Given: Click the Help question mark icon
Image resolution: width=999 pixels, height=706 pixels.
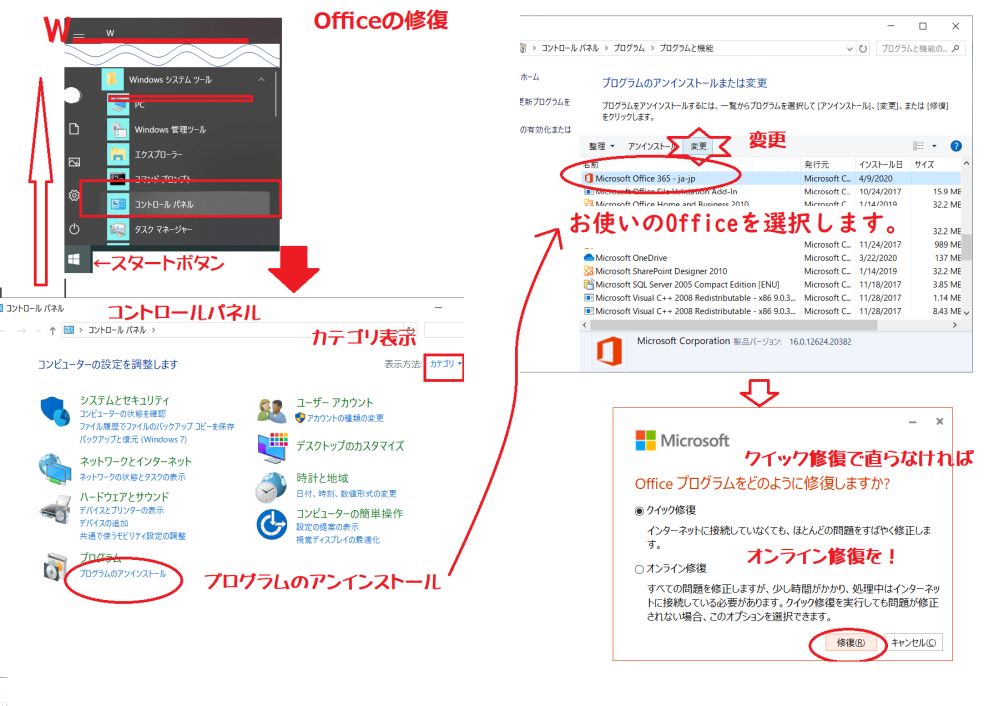Looking at the screenshot, I should (x=955, y=147).
